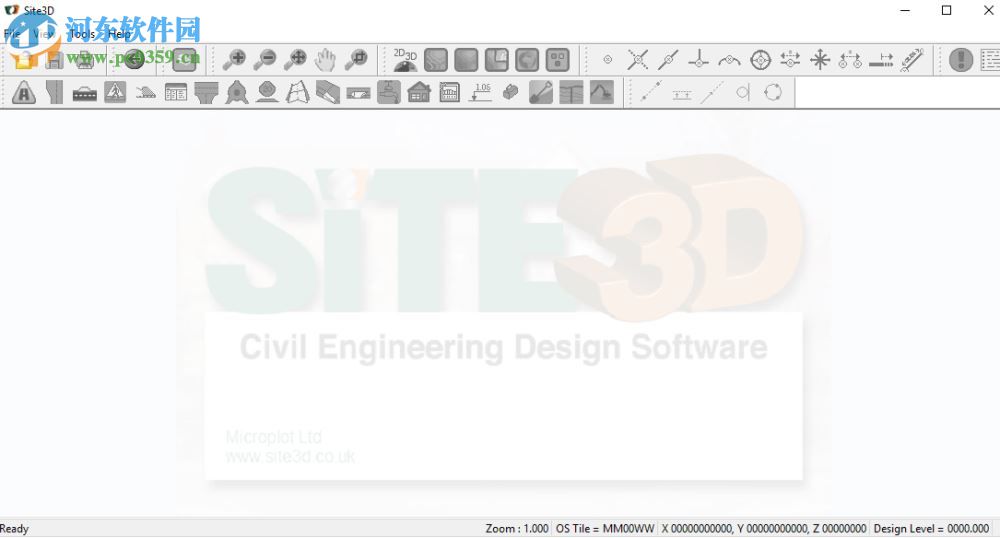Screen dimensions: 1000x538
Task: Open the View menu
Action: pyautogui.click(x=43, y=34)
